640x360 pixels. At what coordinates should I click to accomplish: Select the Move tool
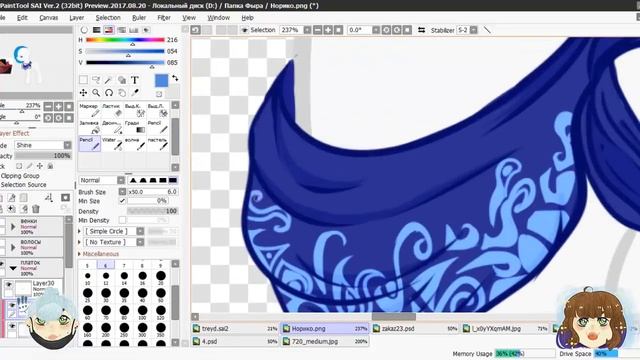(83, 93)
